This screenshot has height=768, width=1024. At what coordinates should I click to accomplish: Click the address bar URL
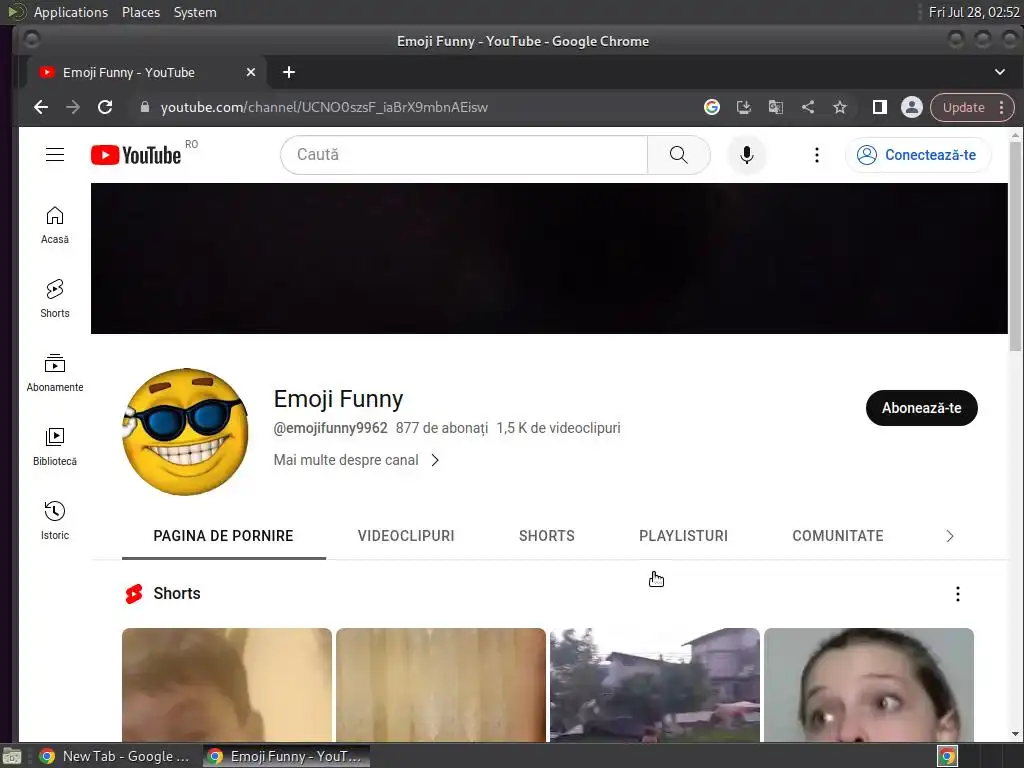(324, 107)
